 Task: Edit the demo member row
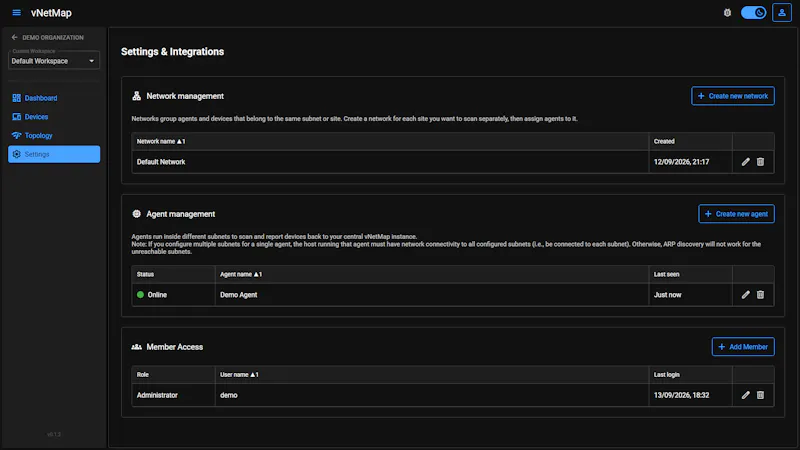pos(745,395)
